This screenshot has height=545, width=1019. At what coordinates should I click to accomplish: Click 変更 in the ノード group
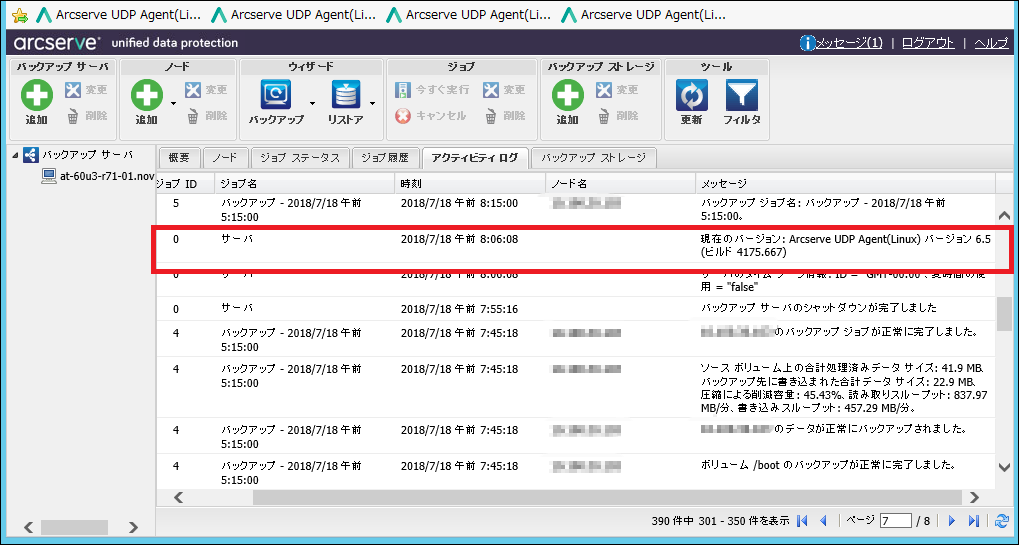coord(205,90)
